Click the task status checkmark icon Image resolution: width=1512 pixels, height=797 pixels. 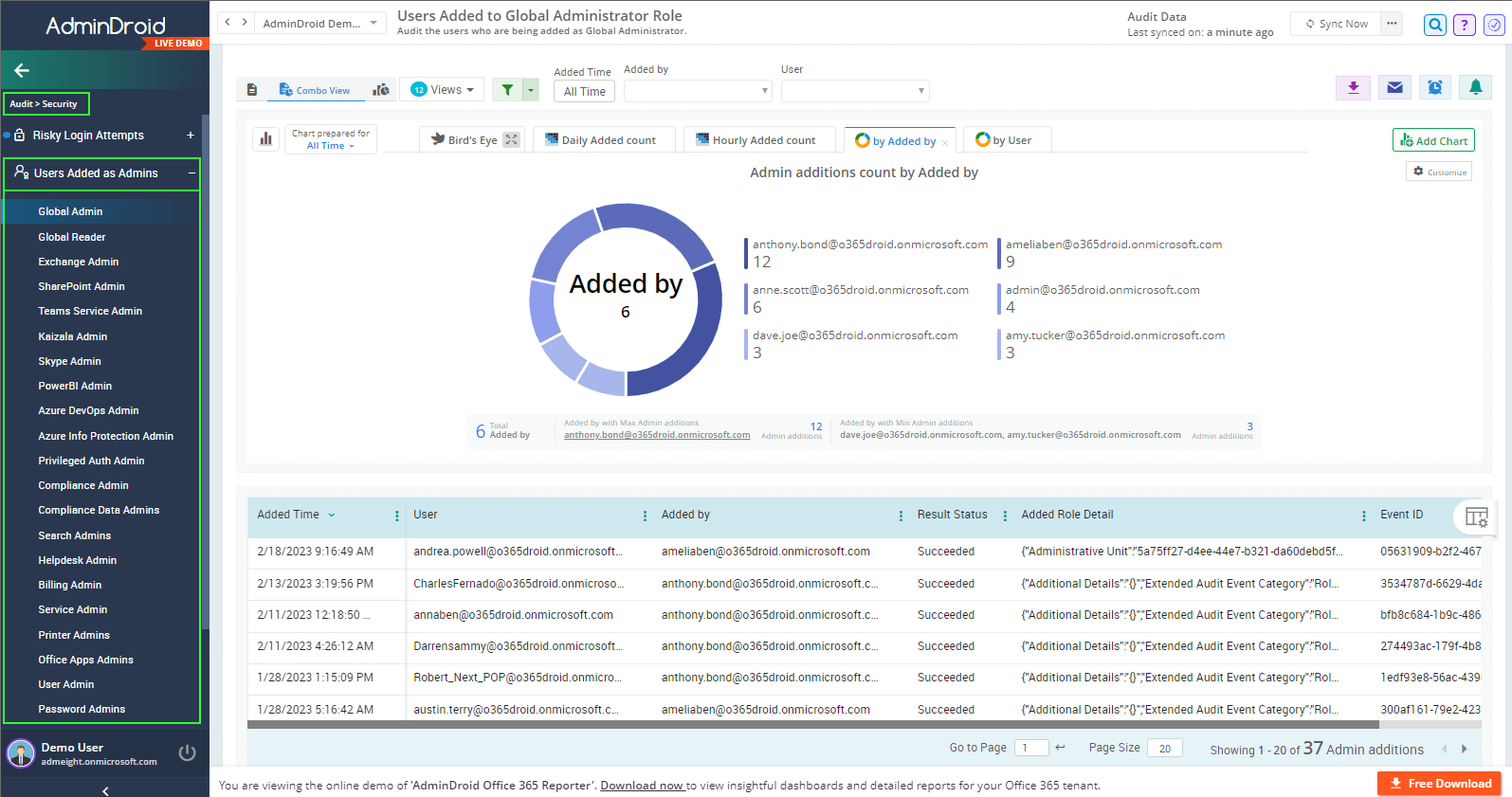point(1494,26)
